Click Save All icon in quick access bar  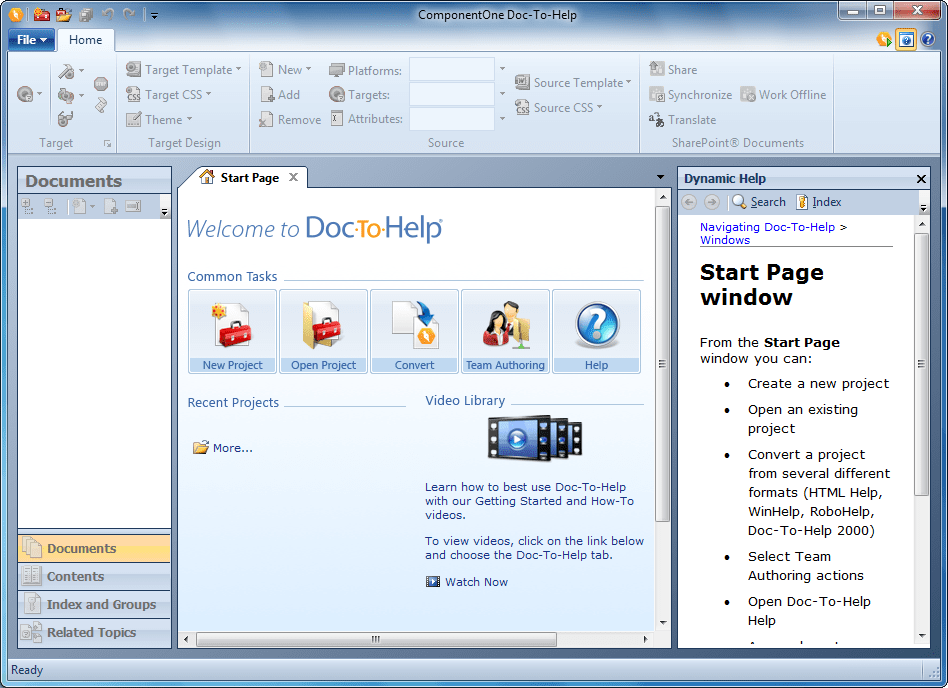point(86,15)
